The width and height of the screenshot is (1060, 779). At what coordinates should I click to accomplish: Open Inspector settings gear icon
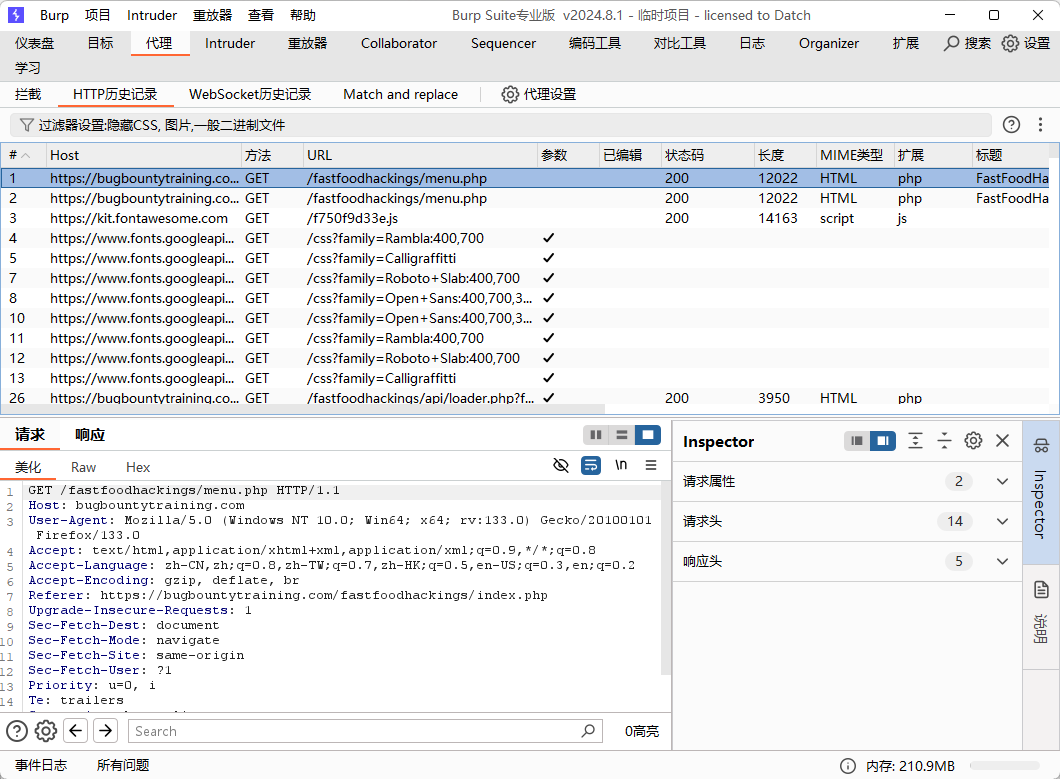pos(973,441)
